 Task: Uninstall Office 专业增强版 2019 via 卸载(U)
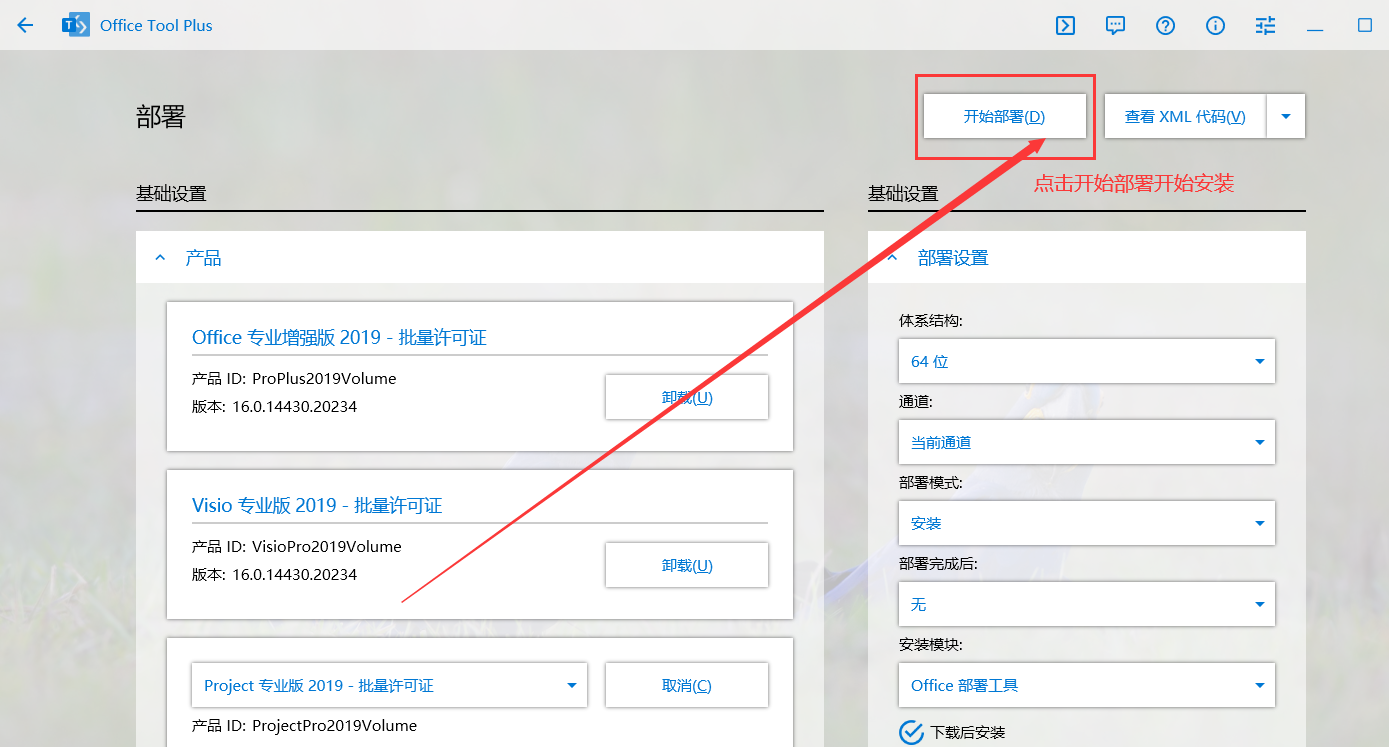click(x=687, y=397)
